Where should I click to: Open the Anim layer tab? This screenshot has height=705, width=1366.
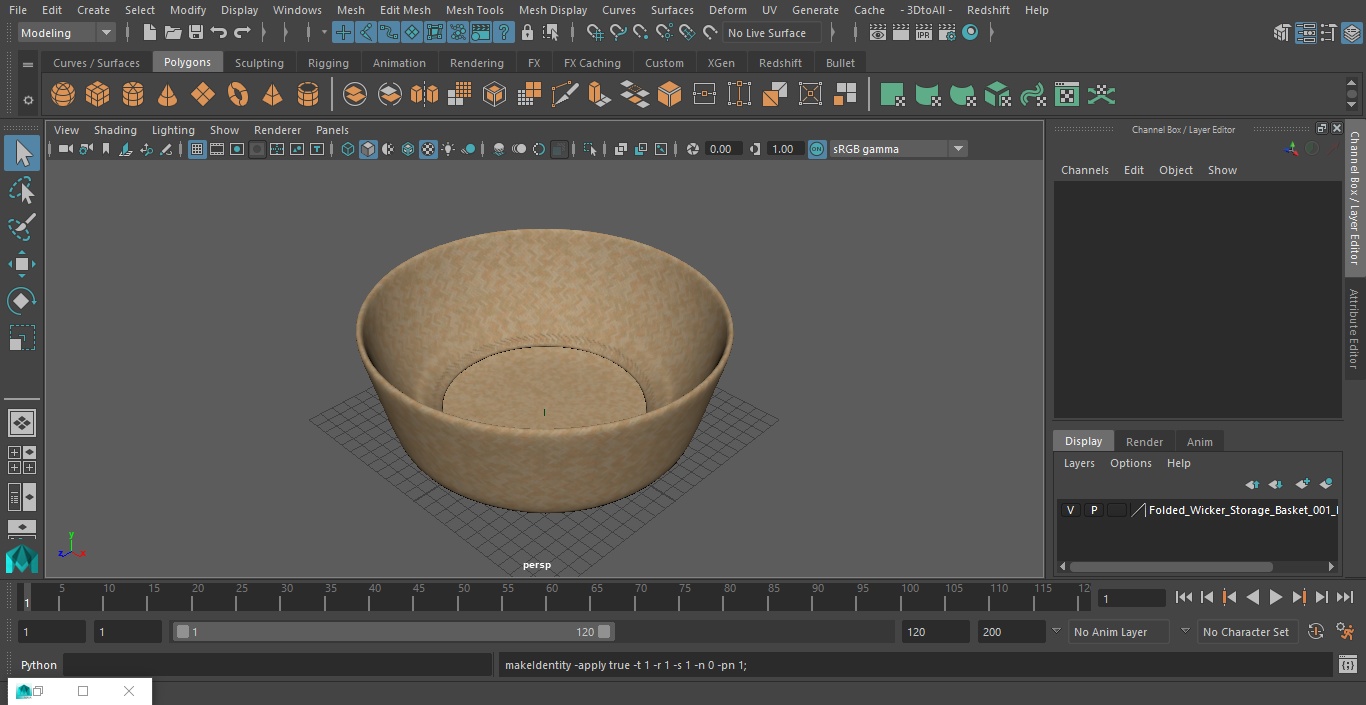click(x=1199, y=442)
